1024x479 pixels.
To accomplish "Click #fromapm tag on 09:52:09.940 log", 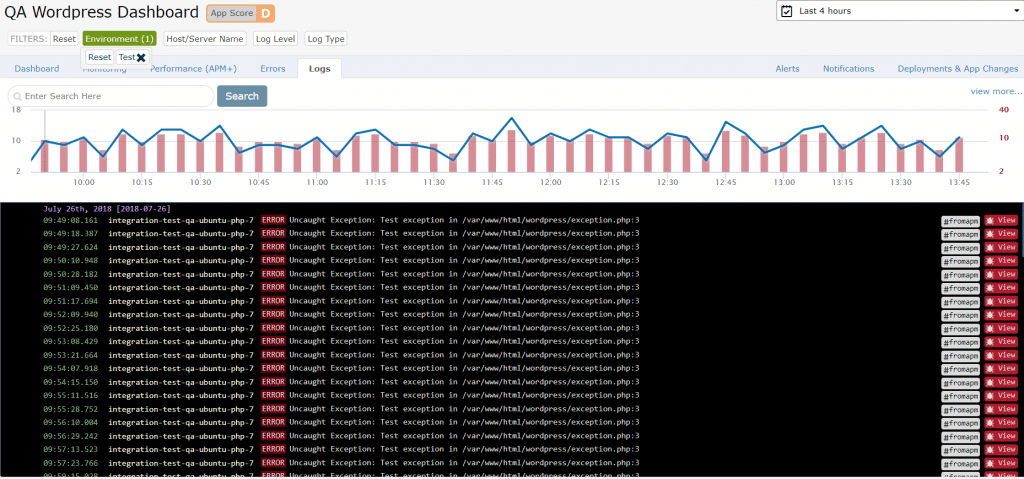I will click(x=961, y=315).
